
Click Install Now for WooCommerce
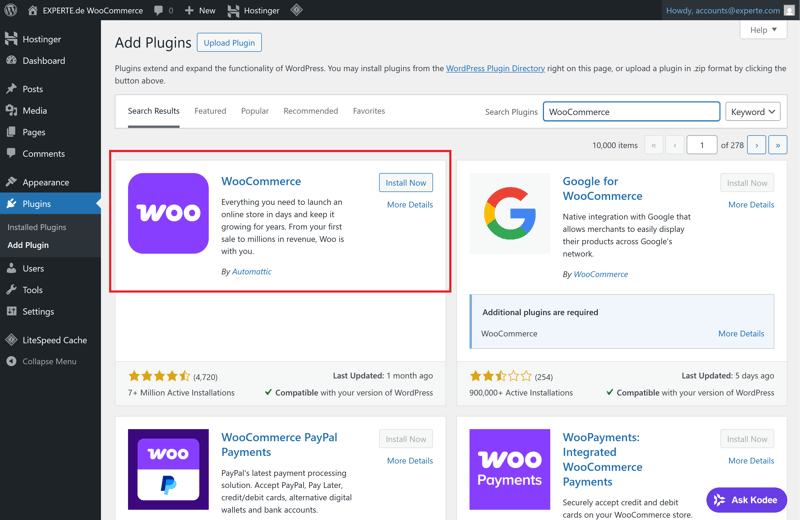tap(406, 183)
